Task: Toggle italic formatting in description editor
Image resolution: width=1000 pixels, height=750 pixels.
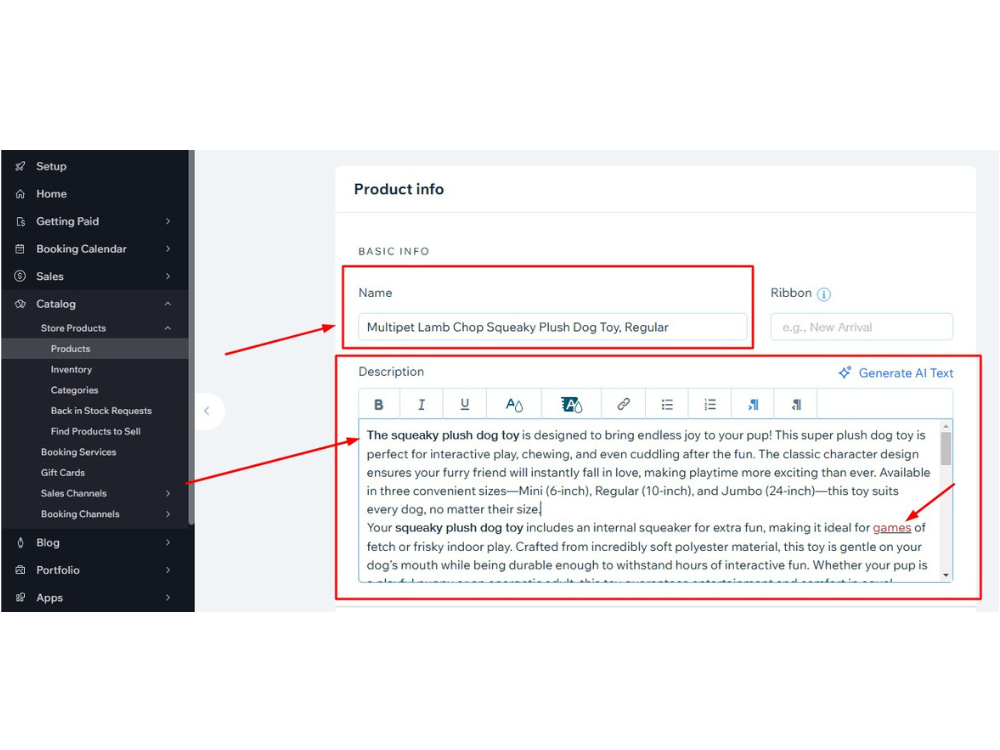Action: pyautogui.click(x=421, y=404)
